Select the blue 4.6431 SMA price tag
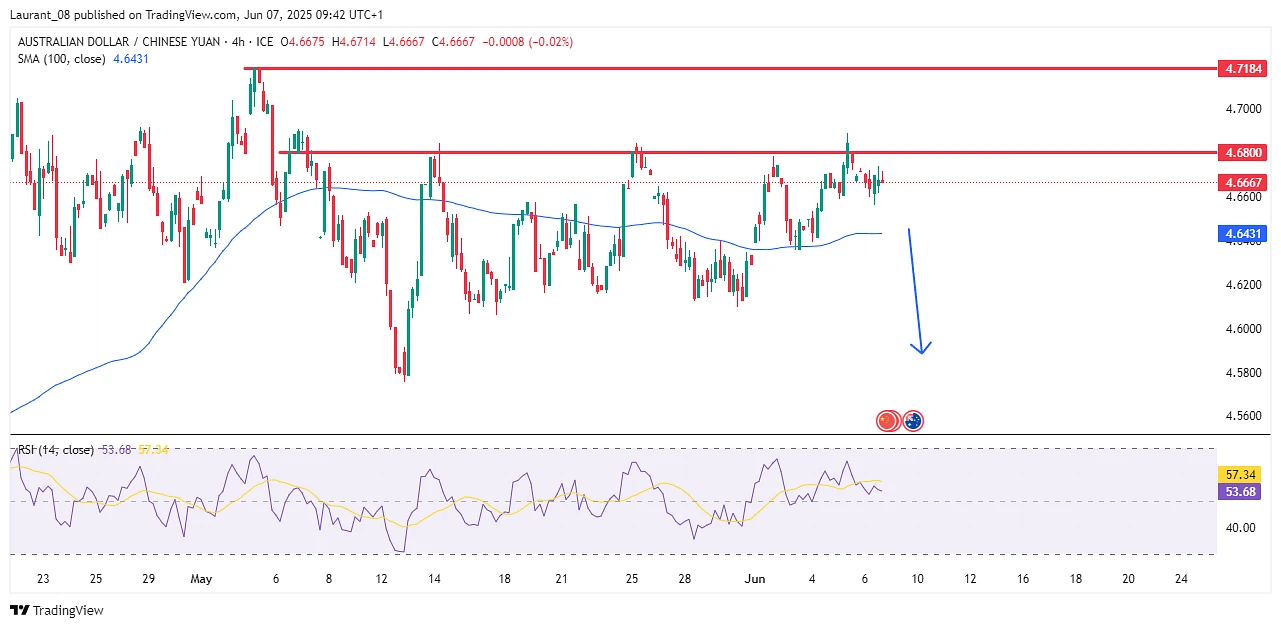Screen dimensions: 1281x628 coord(1243,234)
